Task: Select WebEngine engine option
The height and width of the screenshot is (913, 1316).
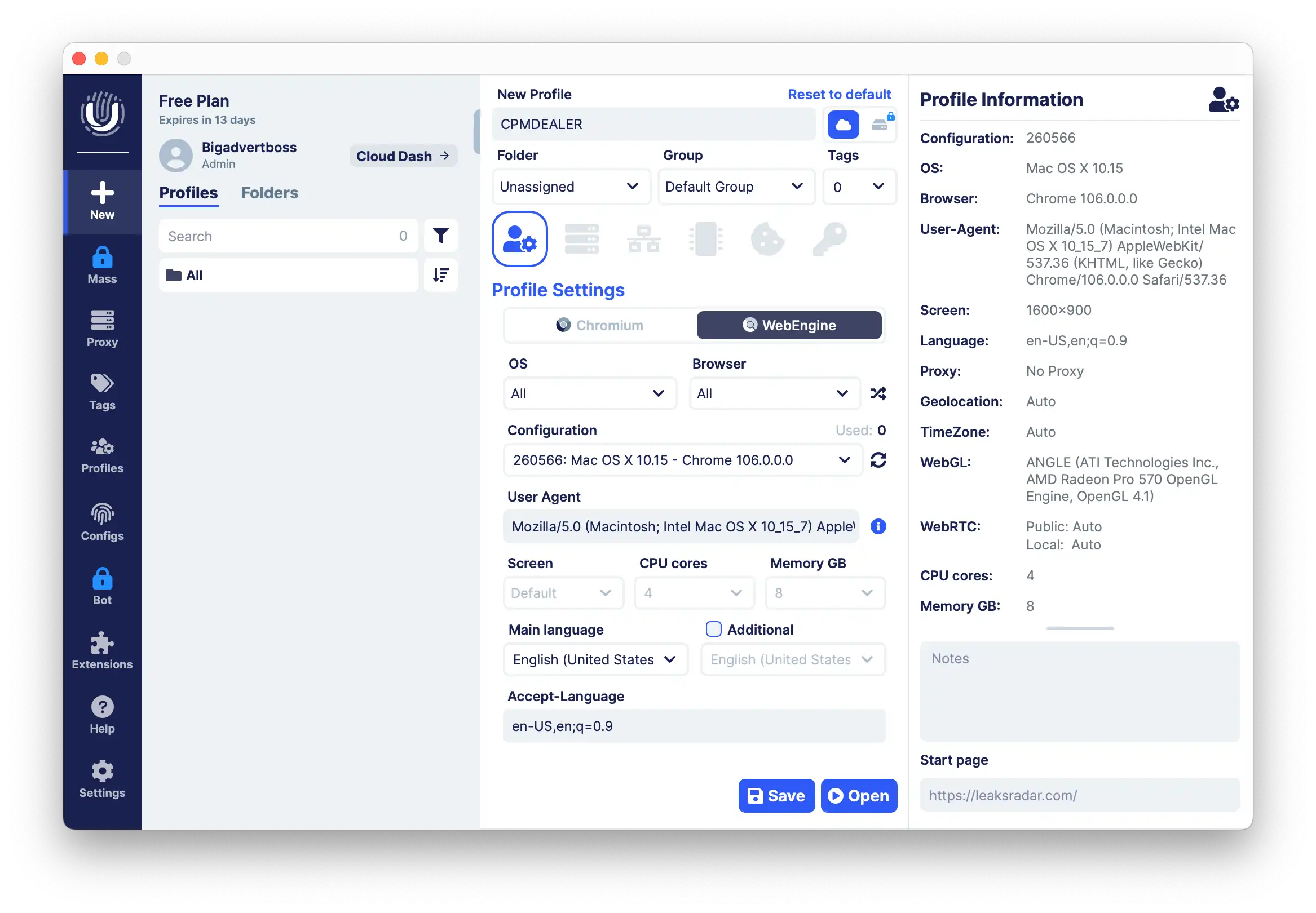Action: [x=788, y=326]
